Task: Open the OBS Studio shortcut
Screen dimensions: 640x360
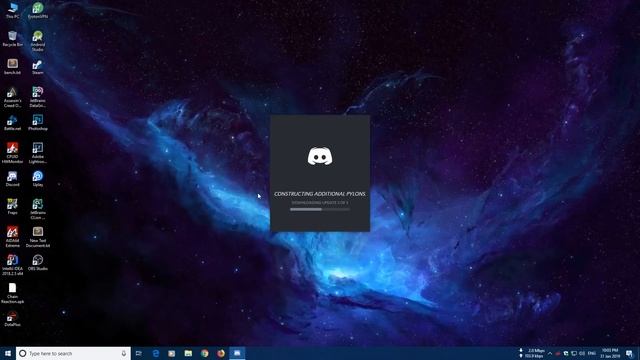Action: [38, 263]
